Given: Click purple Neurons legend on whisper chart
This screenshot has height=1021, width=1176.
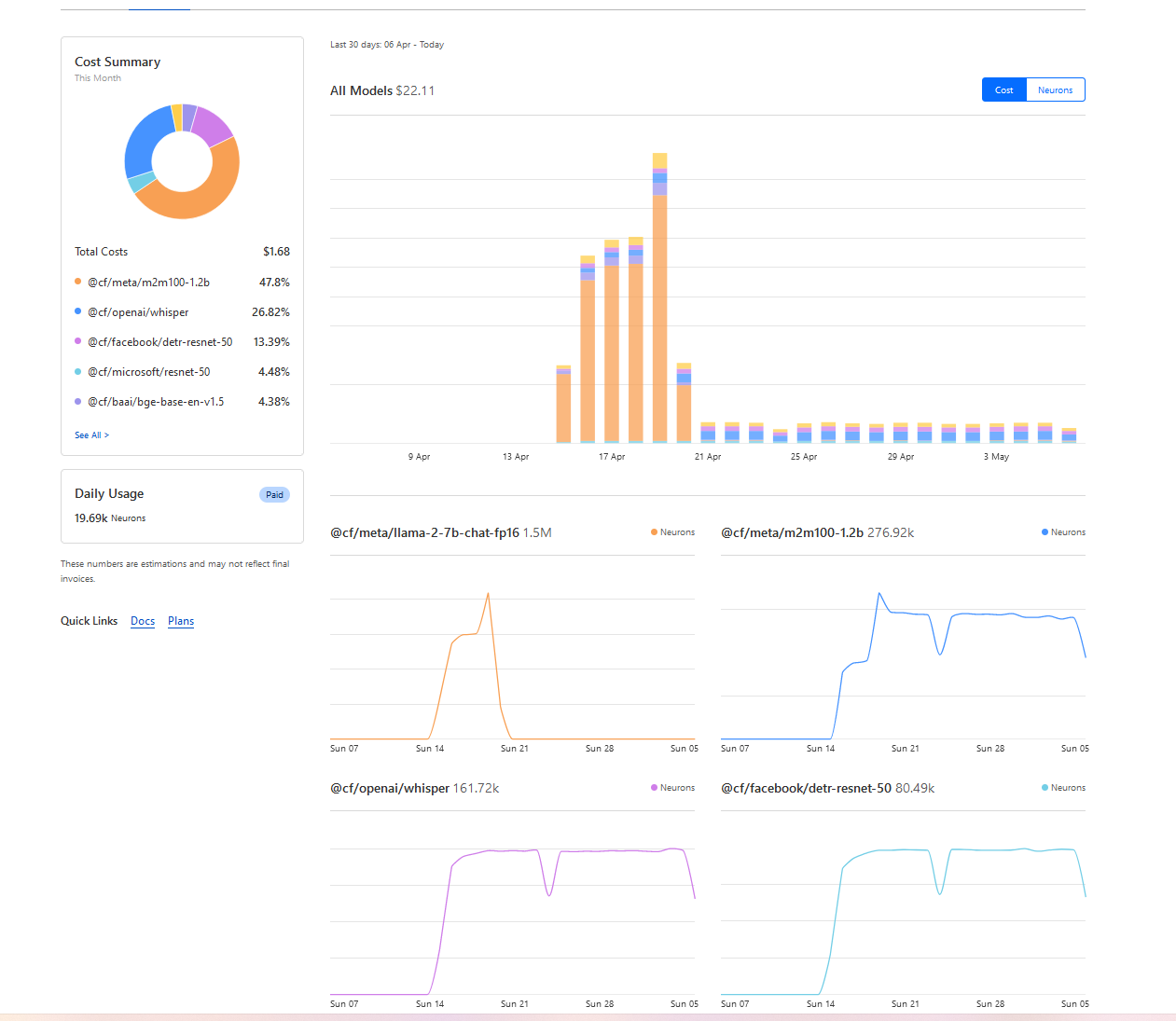Looking at the screenshot, I should pyautogui.click(x=672, y=788).
